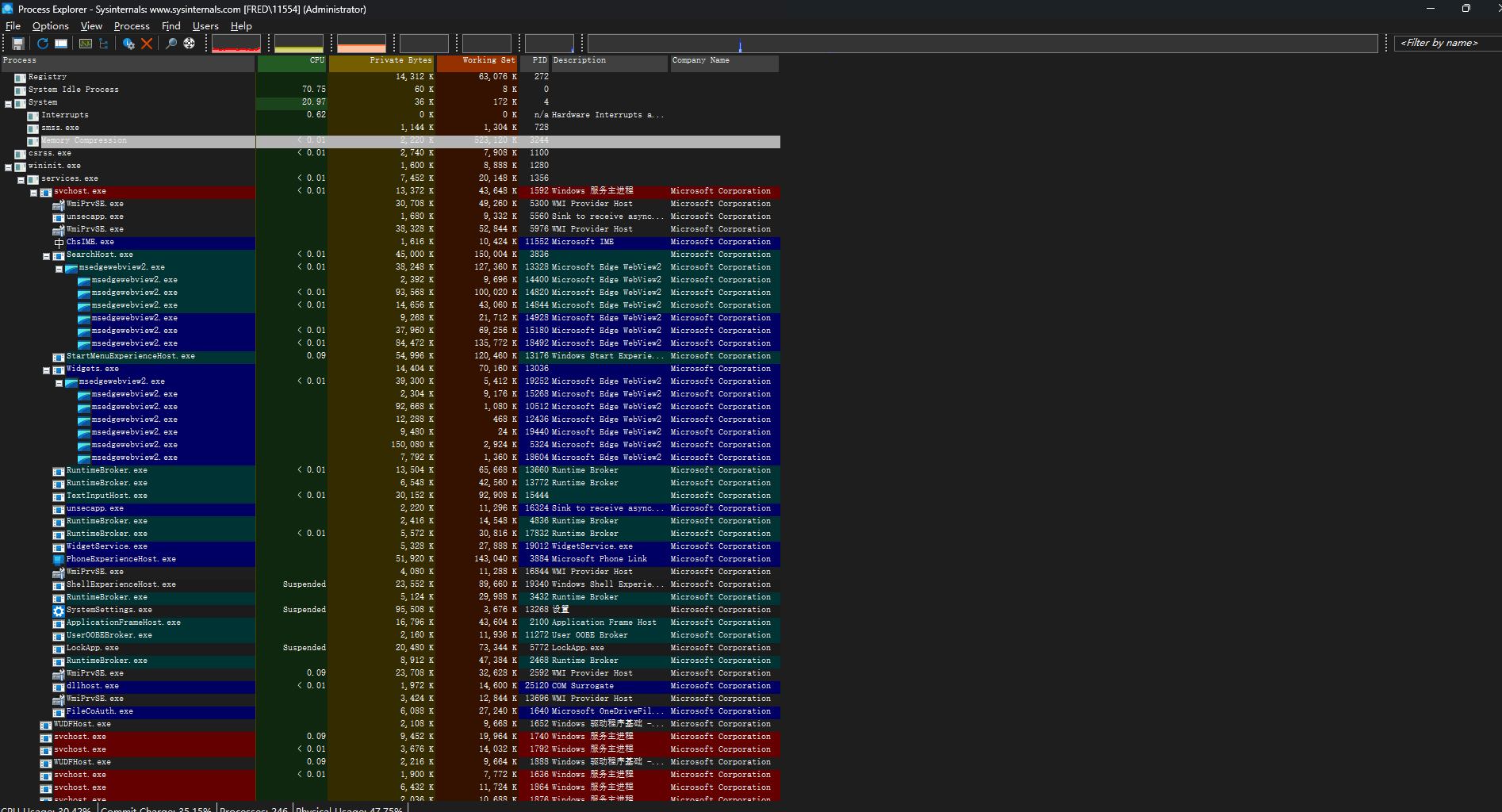Click the red X Kill Process icon
1502x812 pixels.
pyautogui.click(x=147, y=44)
